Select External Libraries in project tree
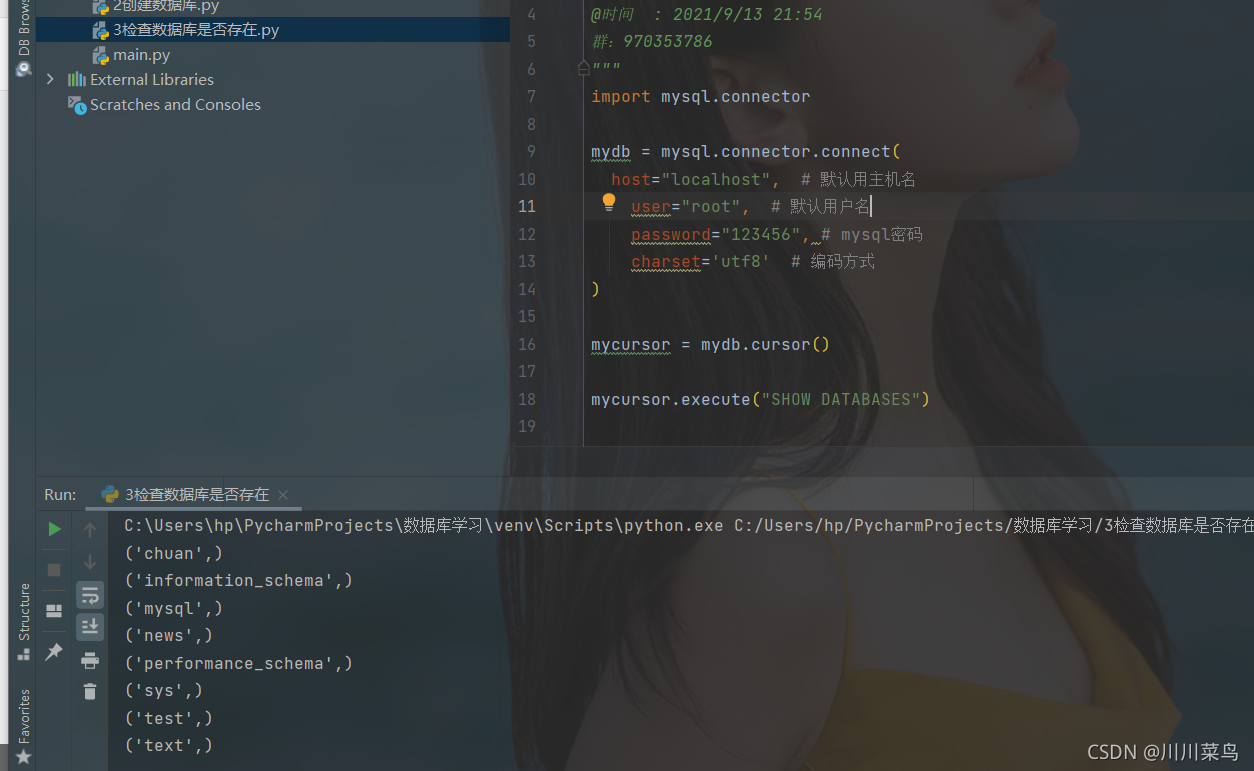1254x771 pixels. [151, 79]
